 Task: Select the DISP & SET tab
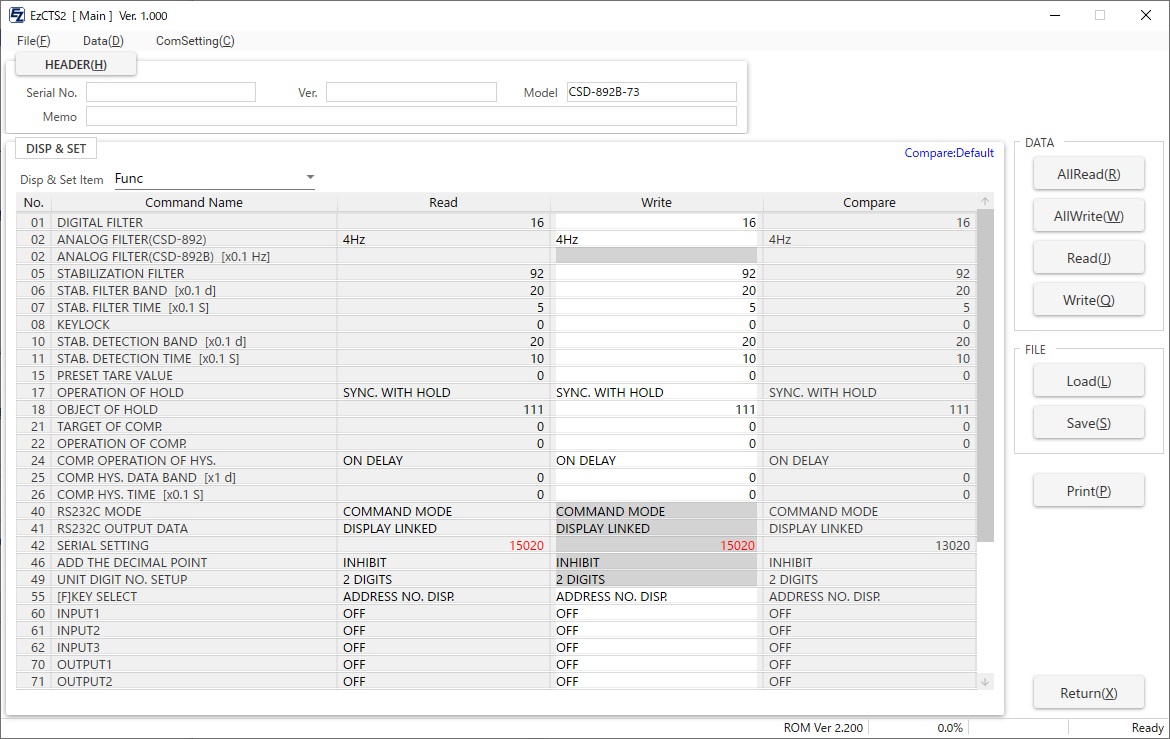[x=56, y=149]
